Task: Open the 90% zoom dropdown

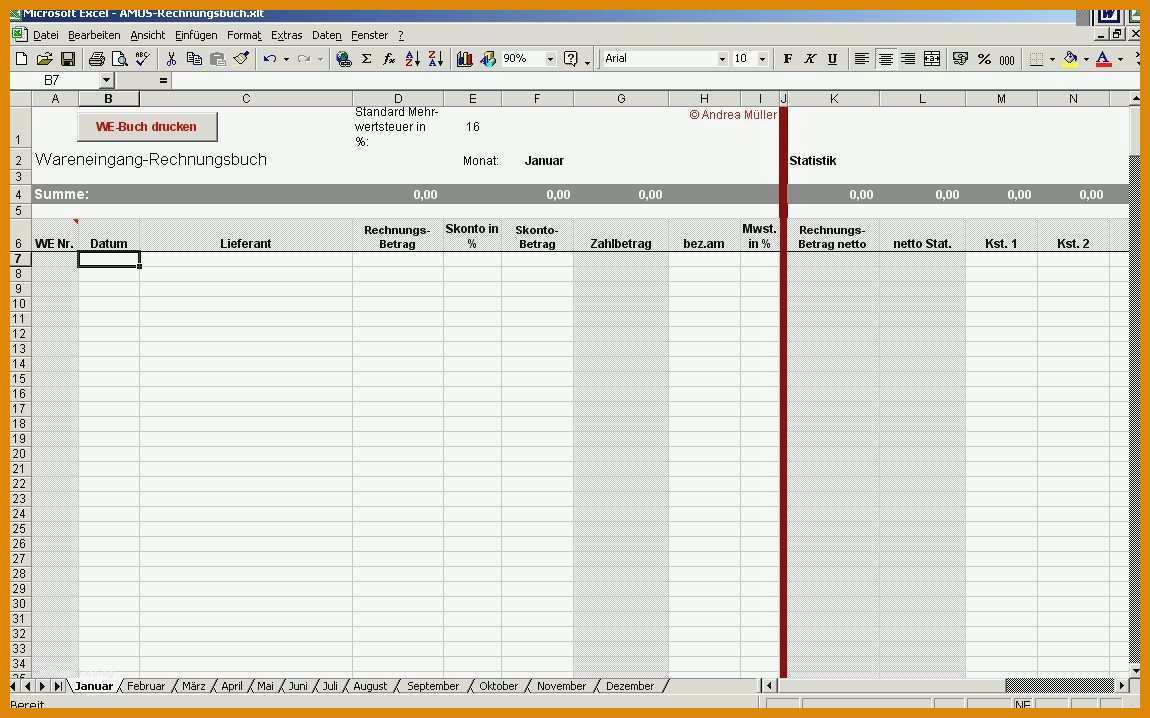Action: click(550, 59)
